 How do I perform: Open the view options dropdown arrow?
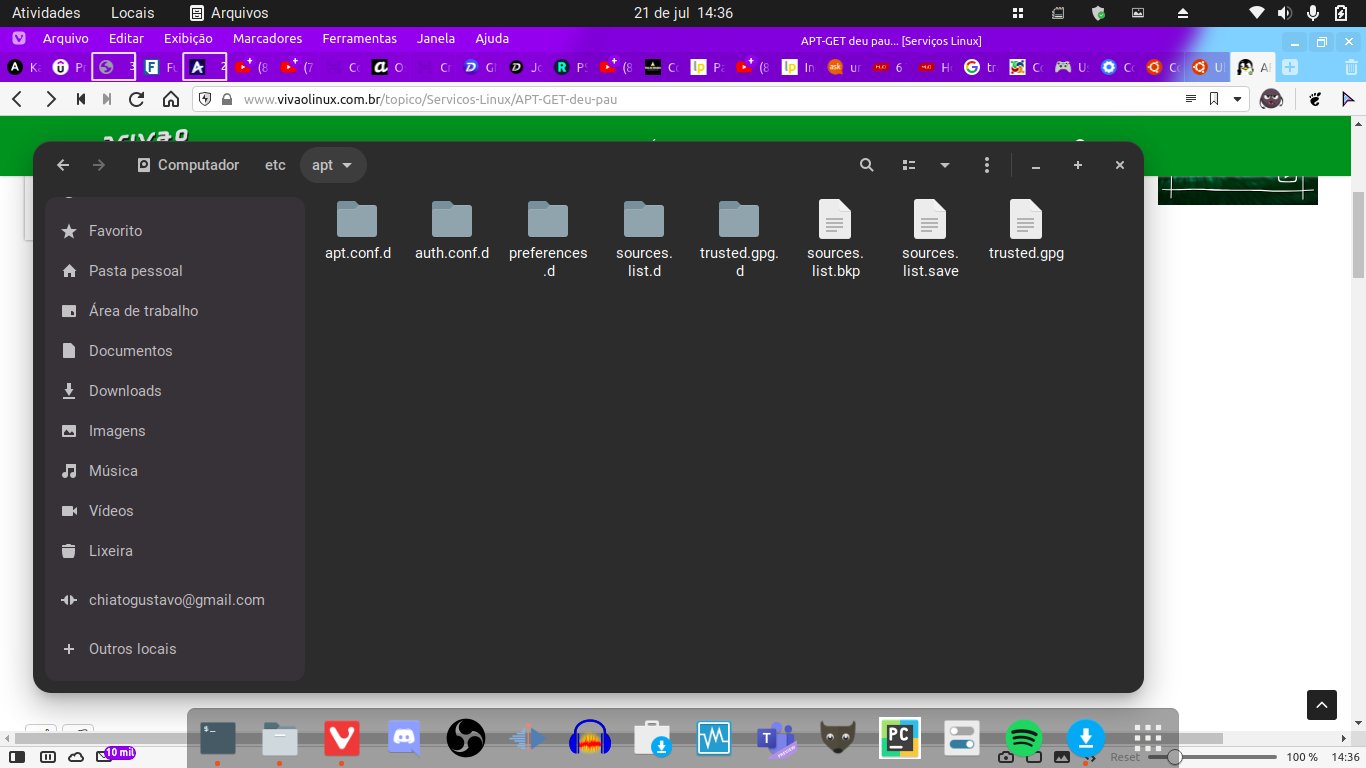944,165
